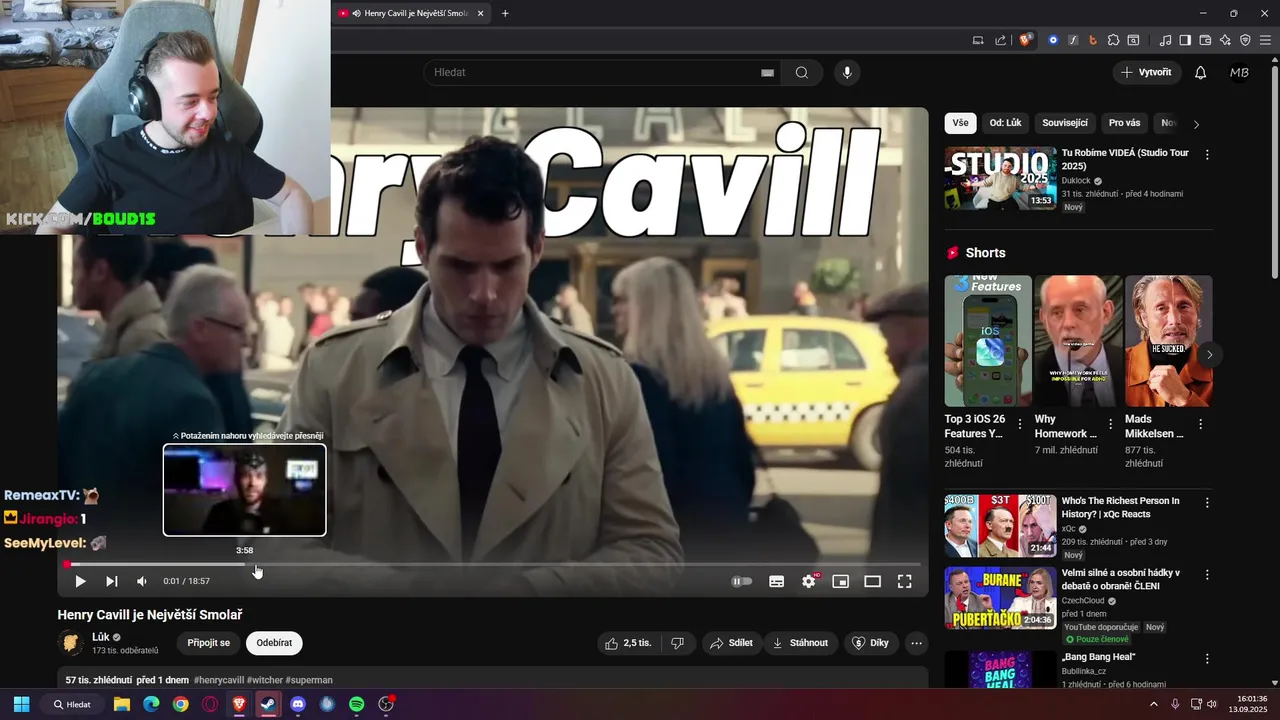Open Velmi silné a osobní hádky video
The width and height of the screenshot is (1280, 720).
click(x=1000, y=598)
